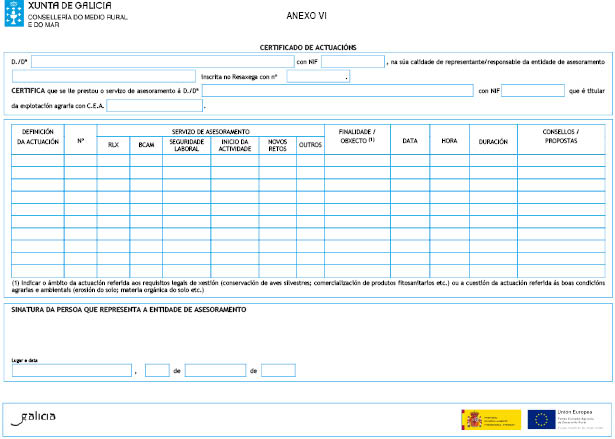Click the galicia logo in the footer
The height and width of the screenshot is (439, 615).
tap(34, 416)
